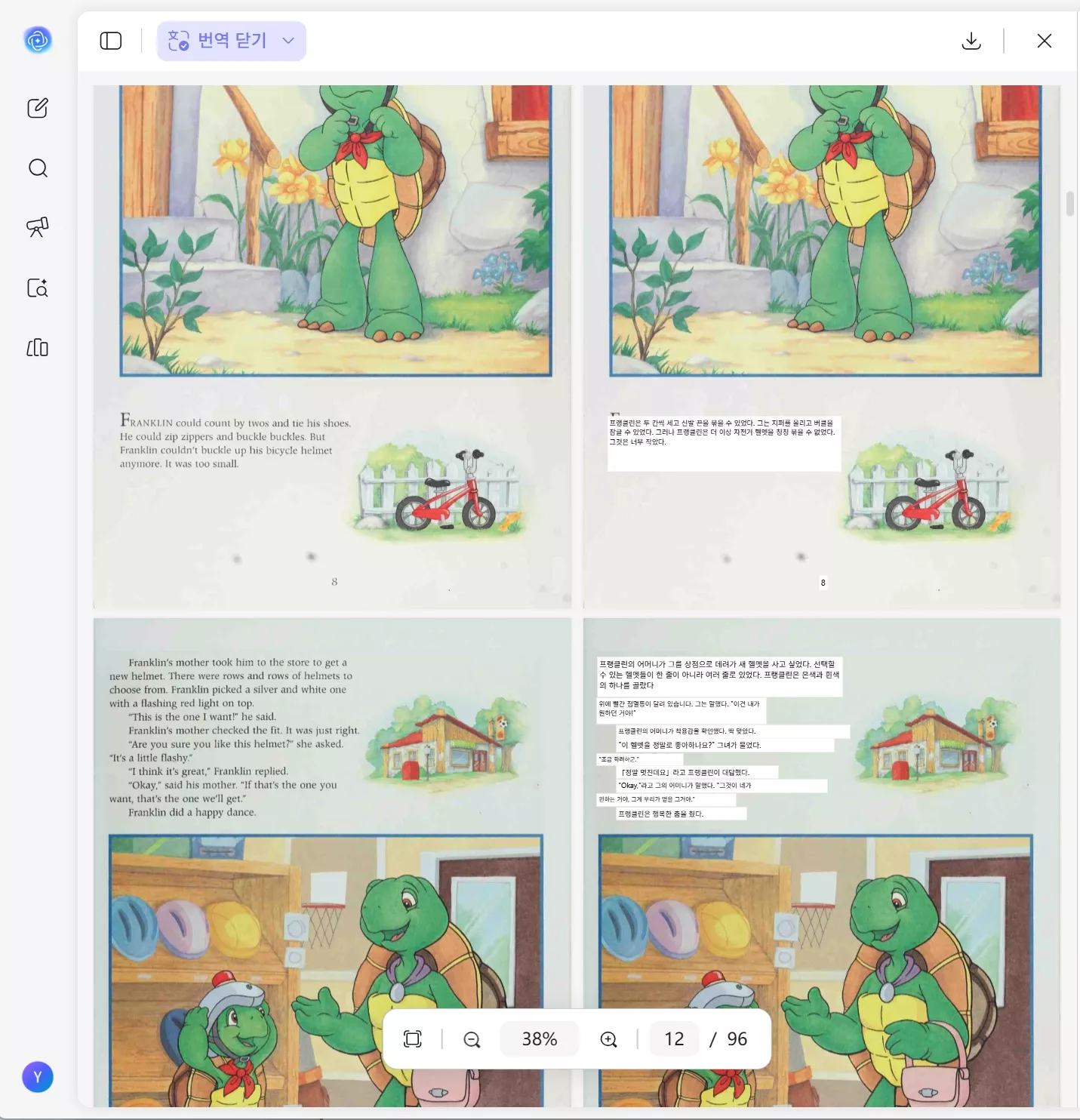Click the total page count 96
Image resolution: width=1080 pixels, height=1120 pixels.
tap(737, 1039)
